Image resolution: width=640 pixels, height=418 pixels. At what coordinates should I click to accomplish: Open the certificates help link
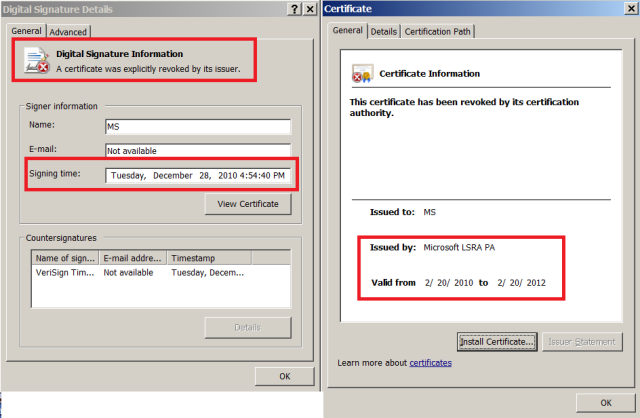tap(430, 362)
